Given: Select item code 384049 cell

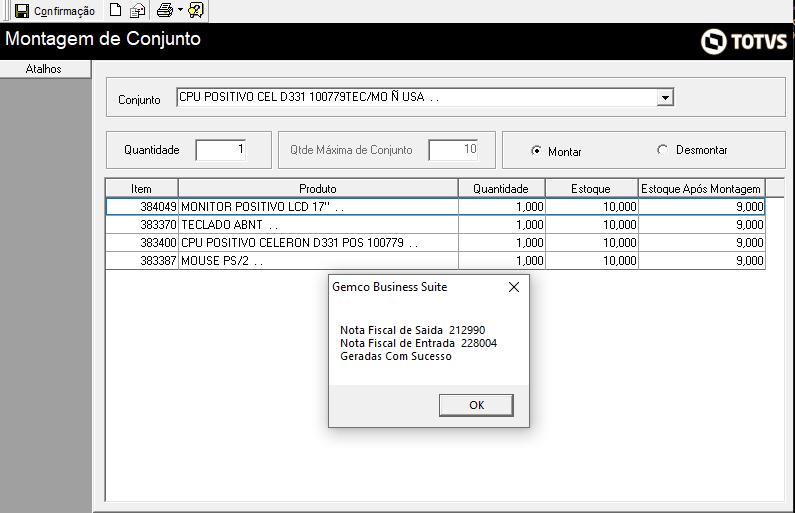Looking at the screenshot, I should (142, 207).
